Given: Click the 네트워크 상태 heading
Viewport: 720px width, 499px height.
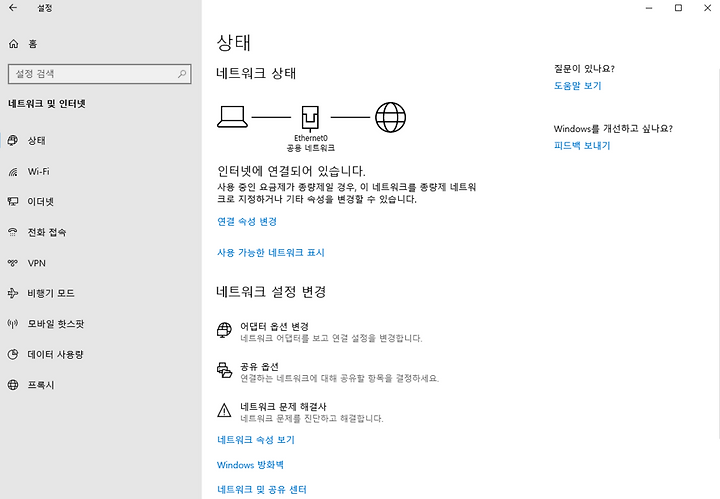Looking at the screenshot, I should tap(256, 73).
